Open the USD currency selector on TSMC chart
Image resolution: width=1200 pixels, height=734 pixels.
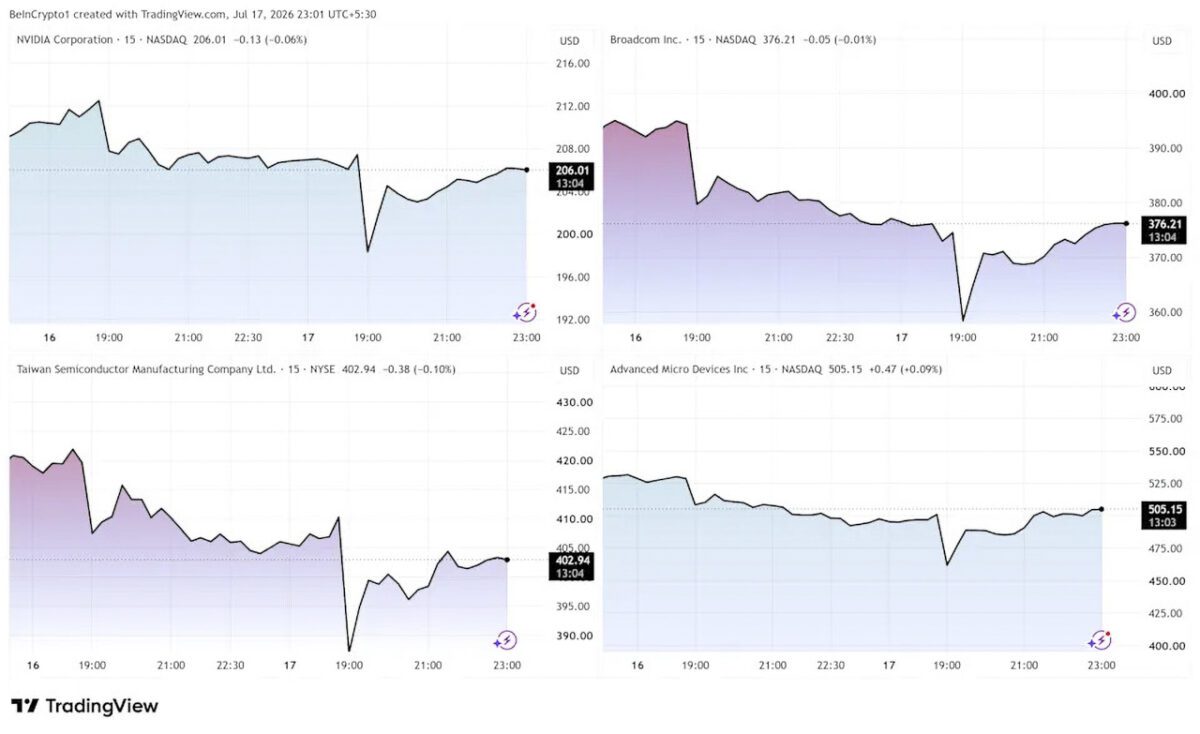pos(569,371)
